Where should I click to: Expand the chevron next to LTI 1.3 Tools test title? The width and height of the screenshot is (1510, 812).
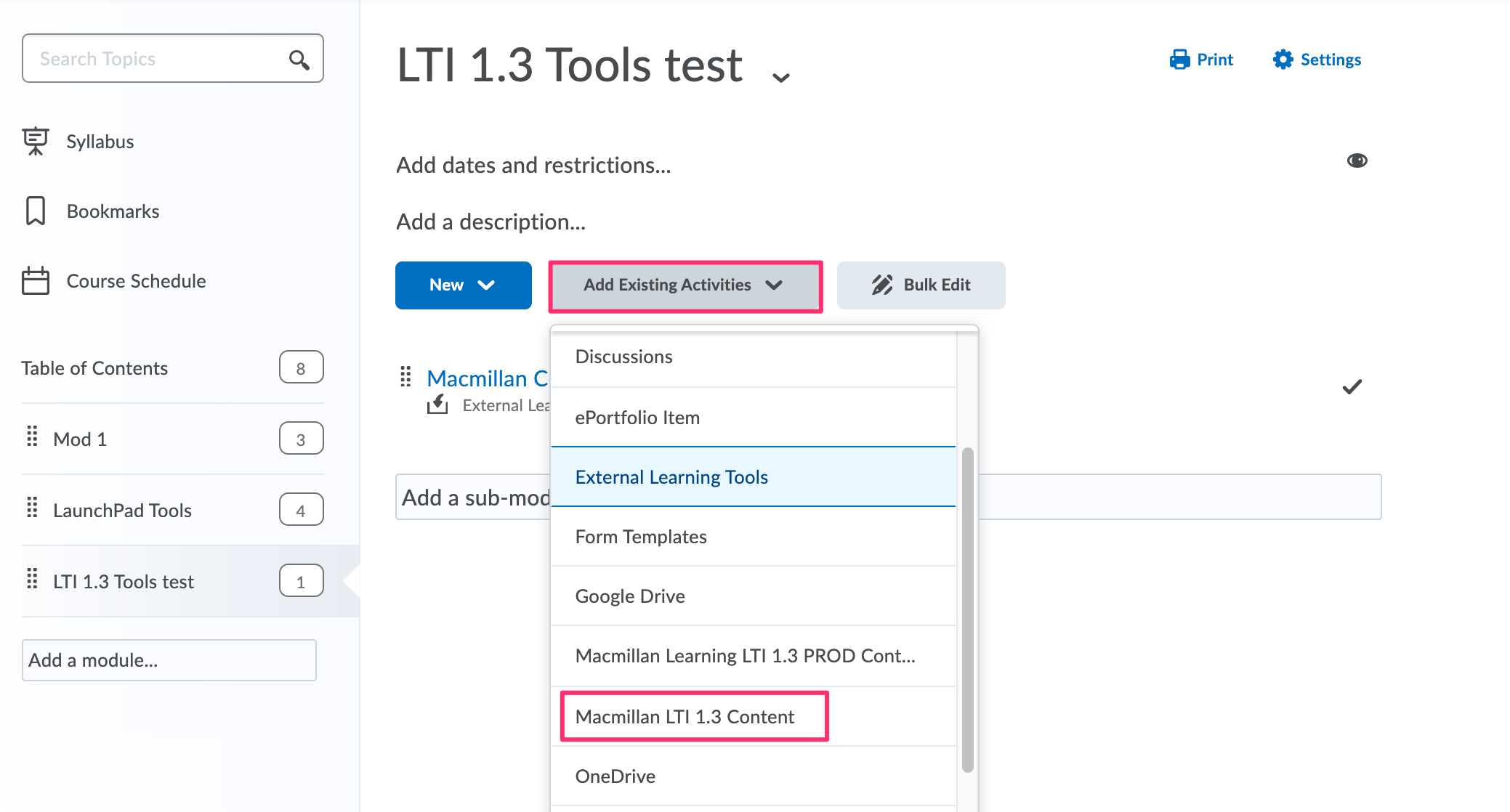780,76
